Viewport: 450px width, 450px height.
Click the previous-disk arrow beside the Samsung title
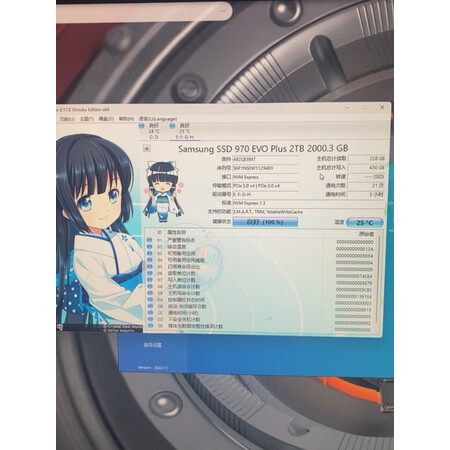pos(146,149)
